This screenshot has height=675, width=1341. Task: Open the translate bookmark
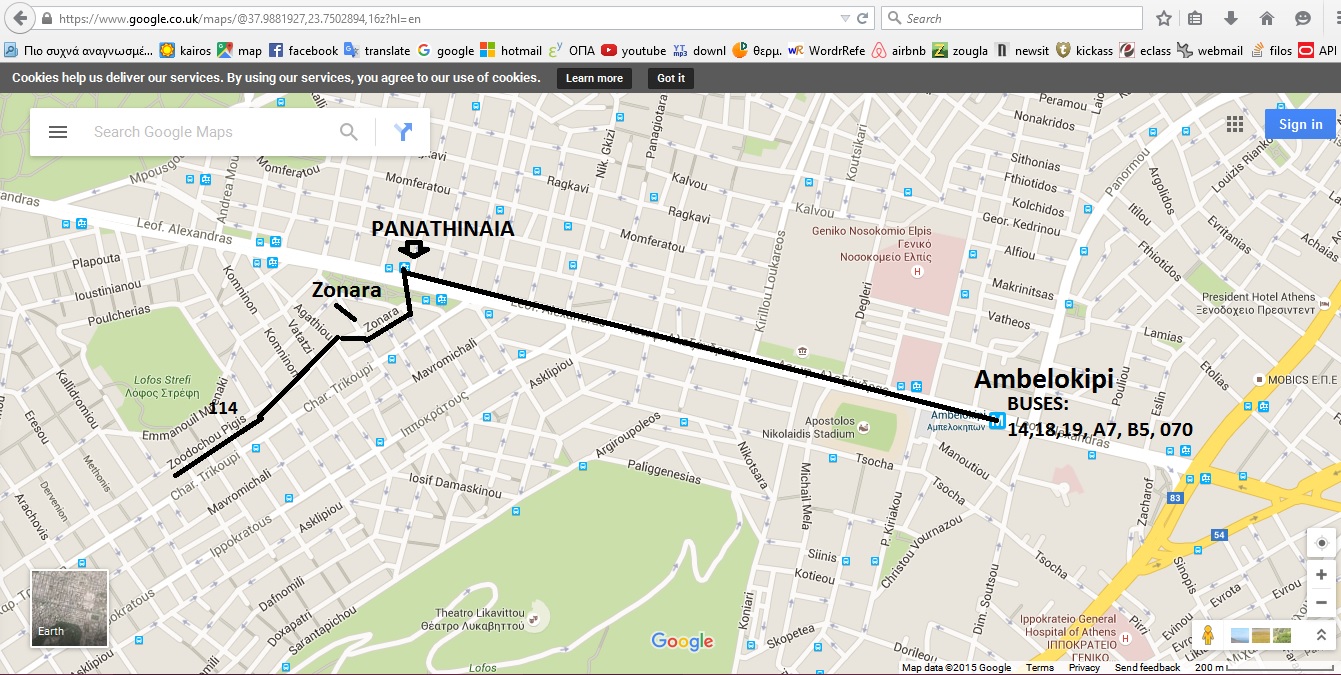(377, 51)
